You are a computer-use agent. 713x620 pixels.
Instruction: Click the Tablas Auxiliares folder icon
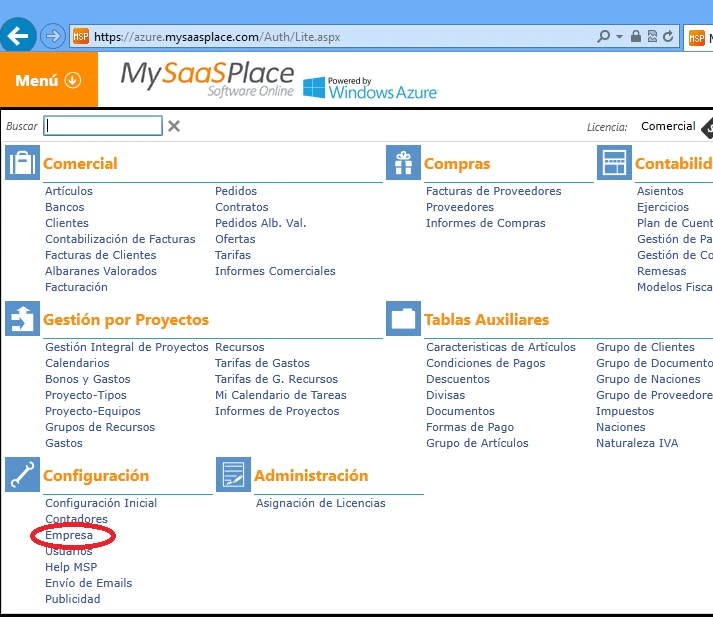pyautogui.click(x=403, y=318)
